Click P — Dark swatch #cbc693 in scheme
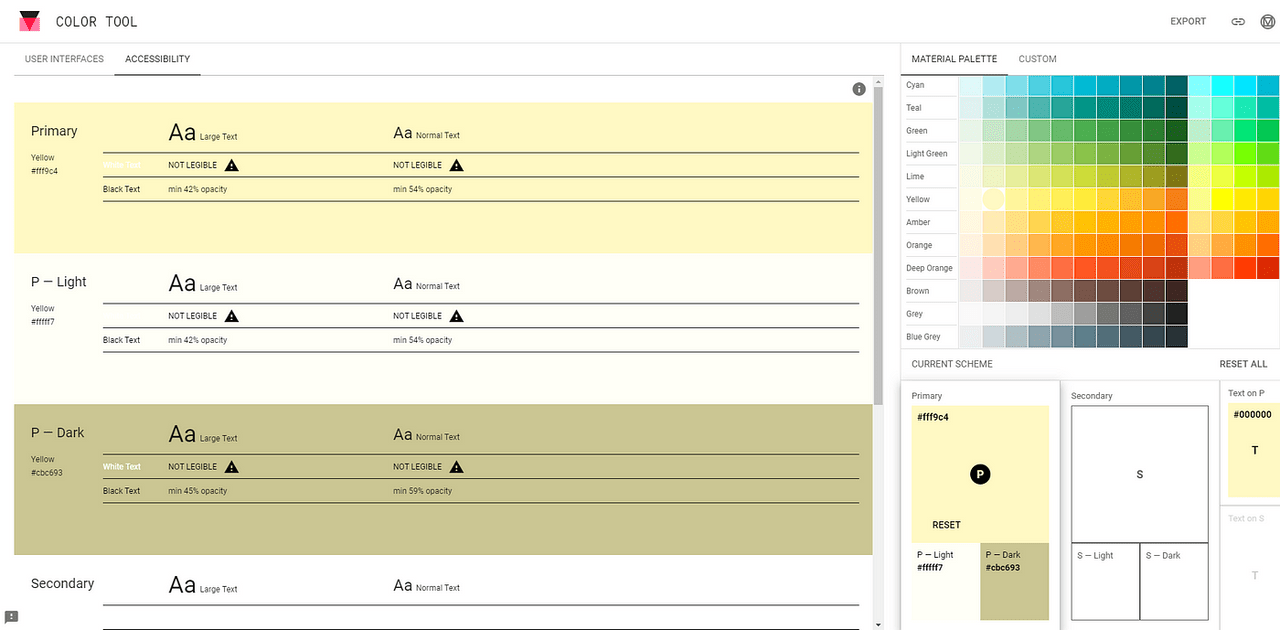The width and height of the screenshot is (1280, 630). pos(1014,582)
